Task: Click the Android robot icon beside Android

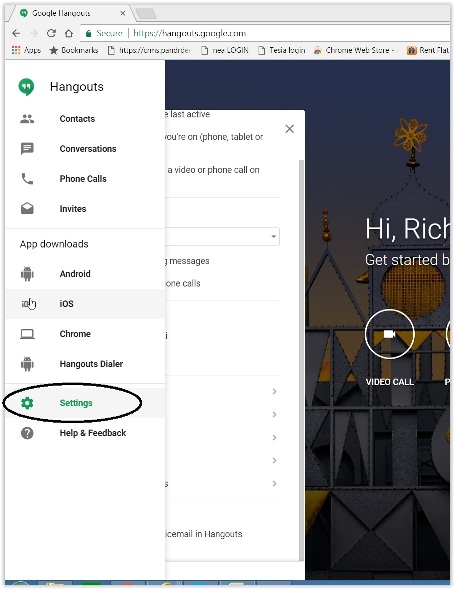Action: [27, 273]
